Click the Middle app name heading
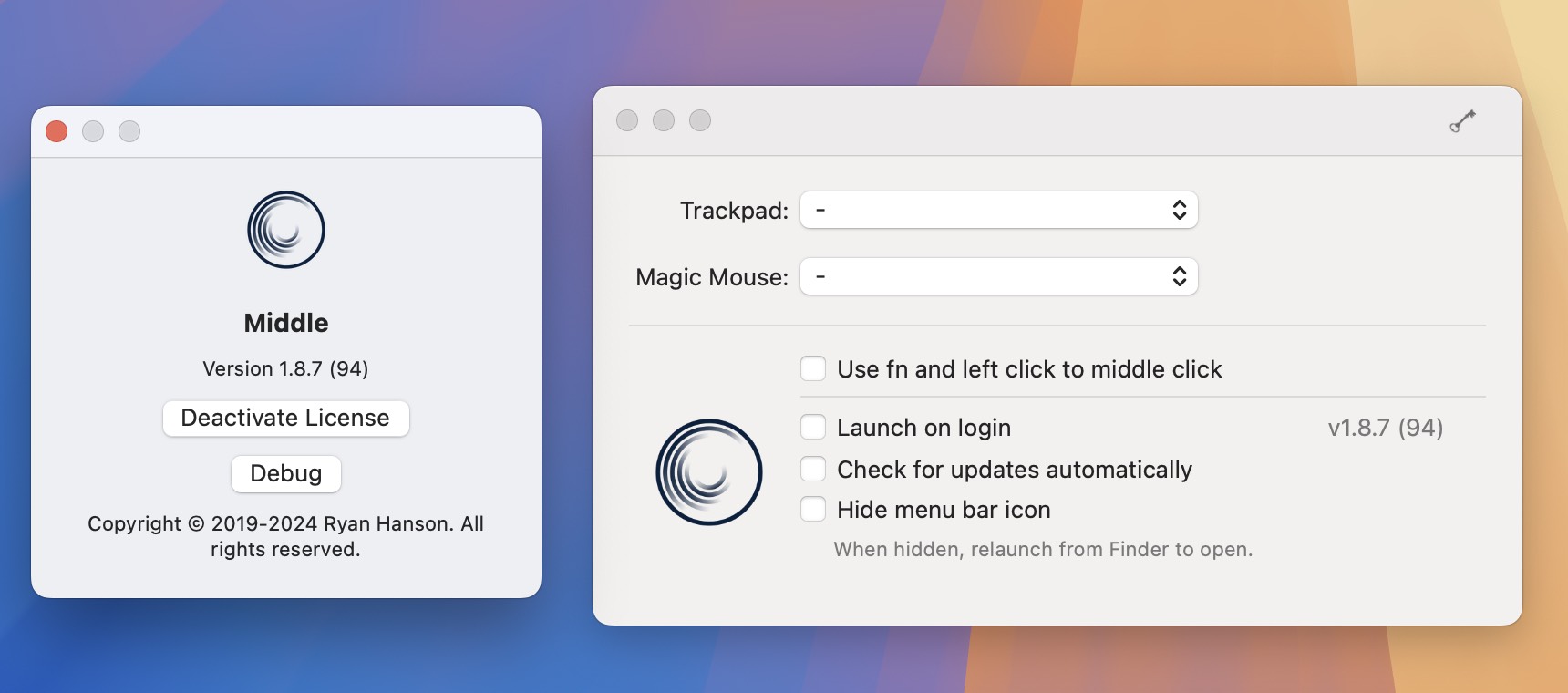The width and height of the screenshot is (1568, 693). [x=286, y=323]
